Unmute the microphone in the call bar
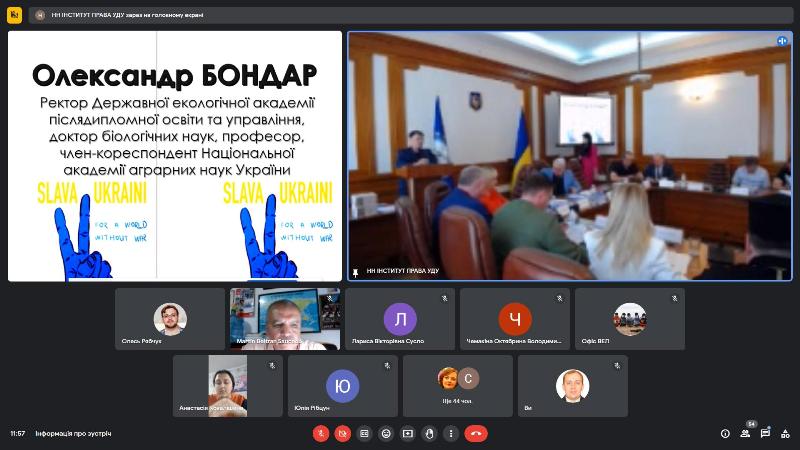The image size is (800, 450). 321,433
